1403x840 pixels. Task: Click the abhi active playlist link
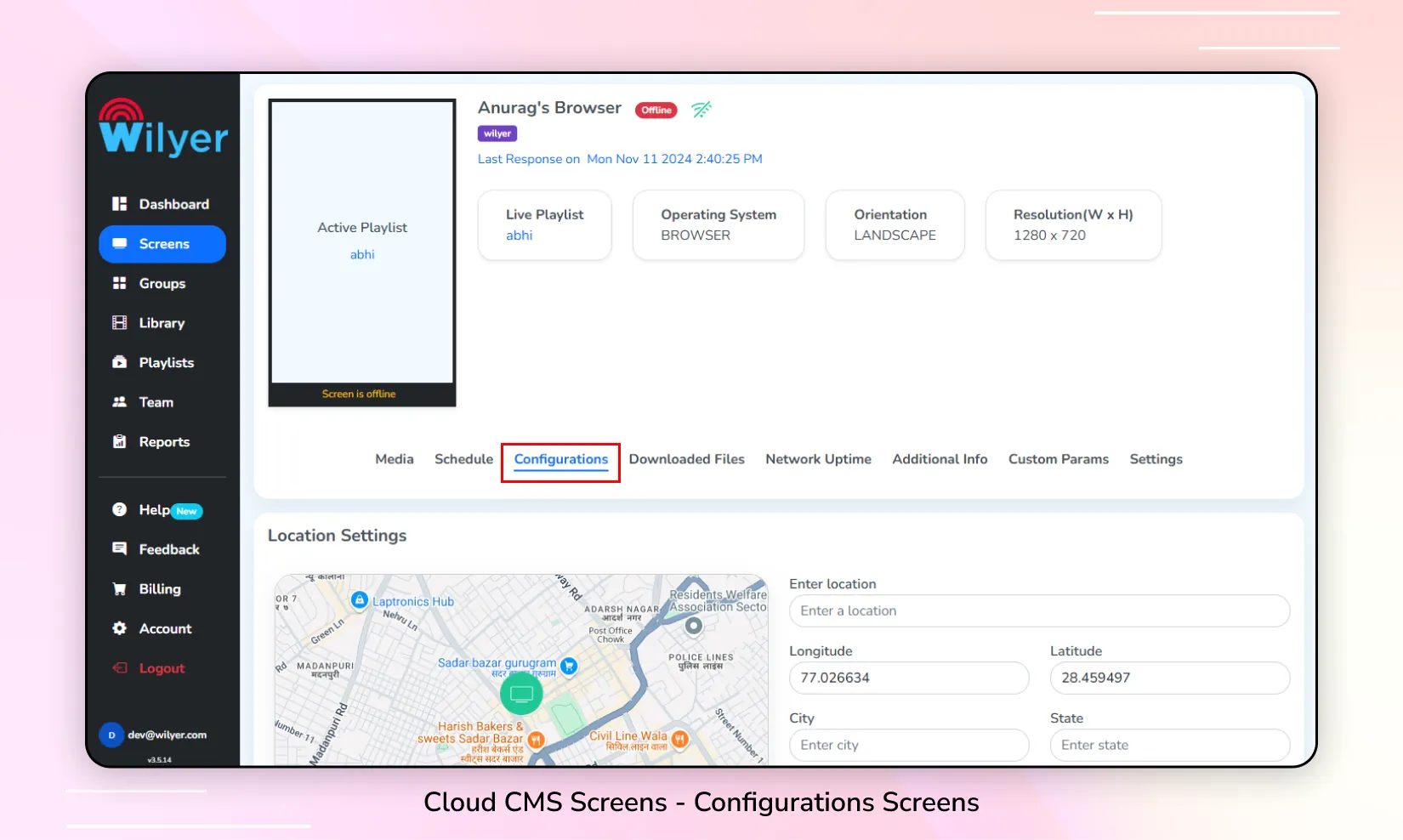pyautogui.click(x=362, y=254)
